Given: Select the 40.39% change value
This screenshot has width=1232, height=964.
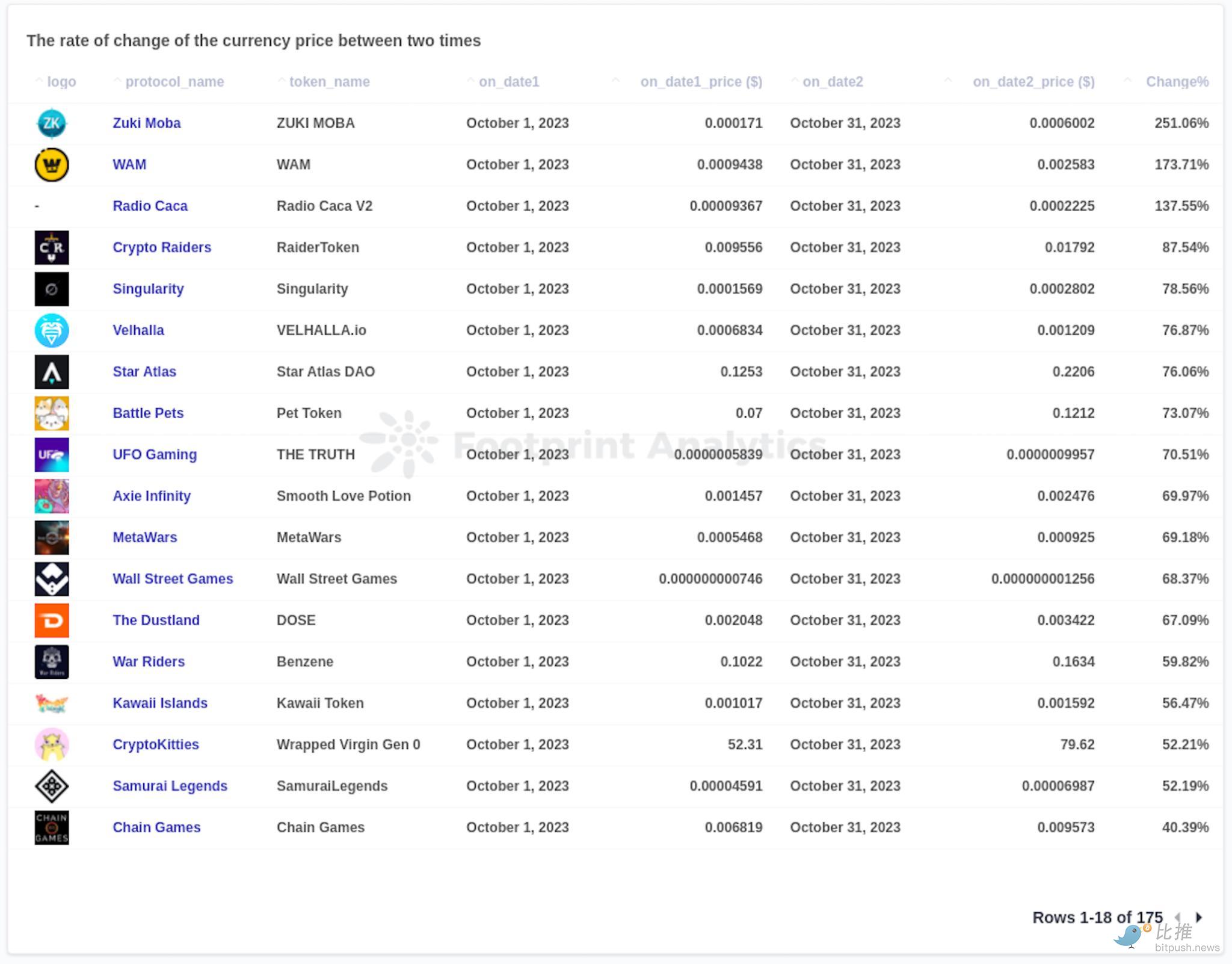Looking at the screenshot, I should coord(1185,828).
